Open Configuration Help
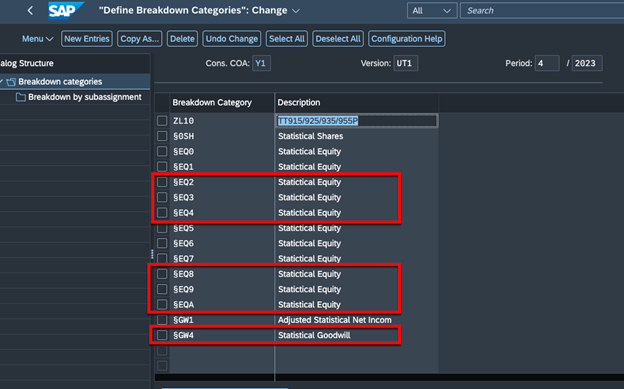Image resolution: width=624 pixels, height=389 pixels. pos(407,39)
